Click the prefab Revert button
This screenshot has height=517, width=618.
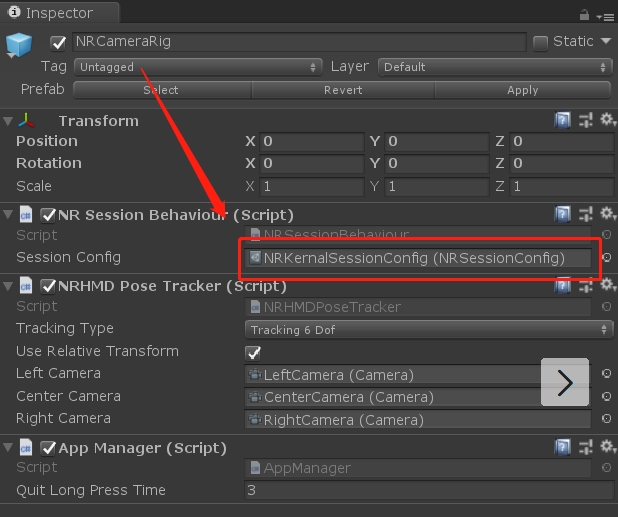coord(343,90)
